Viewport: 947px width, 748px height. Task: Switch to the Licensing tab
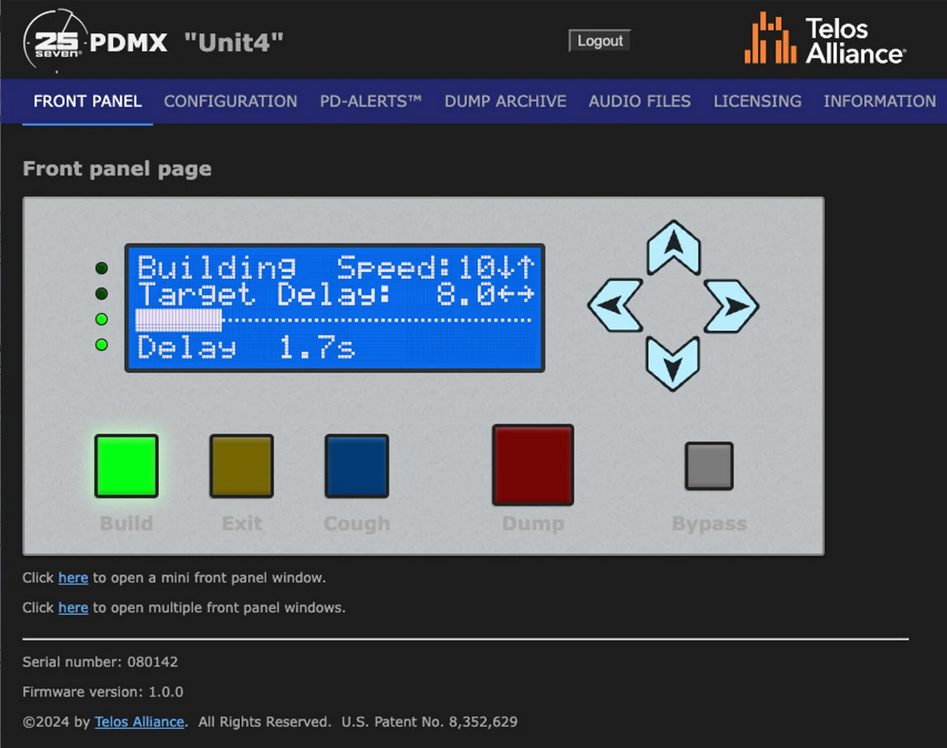[757, 101]
